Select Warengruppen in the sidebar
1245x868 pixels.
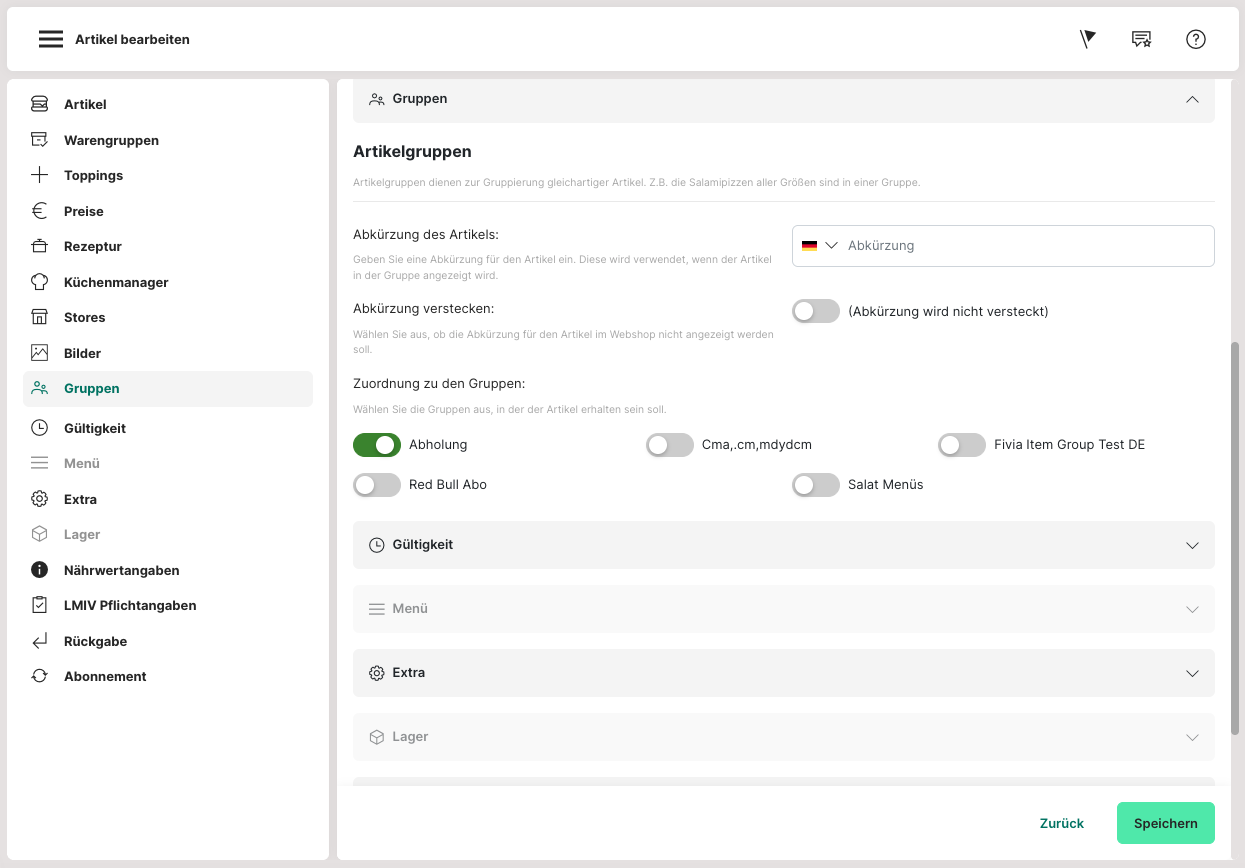tap(111, 140)
